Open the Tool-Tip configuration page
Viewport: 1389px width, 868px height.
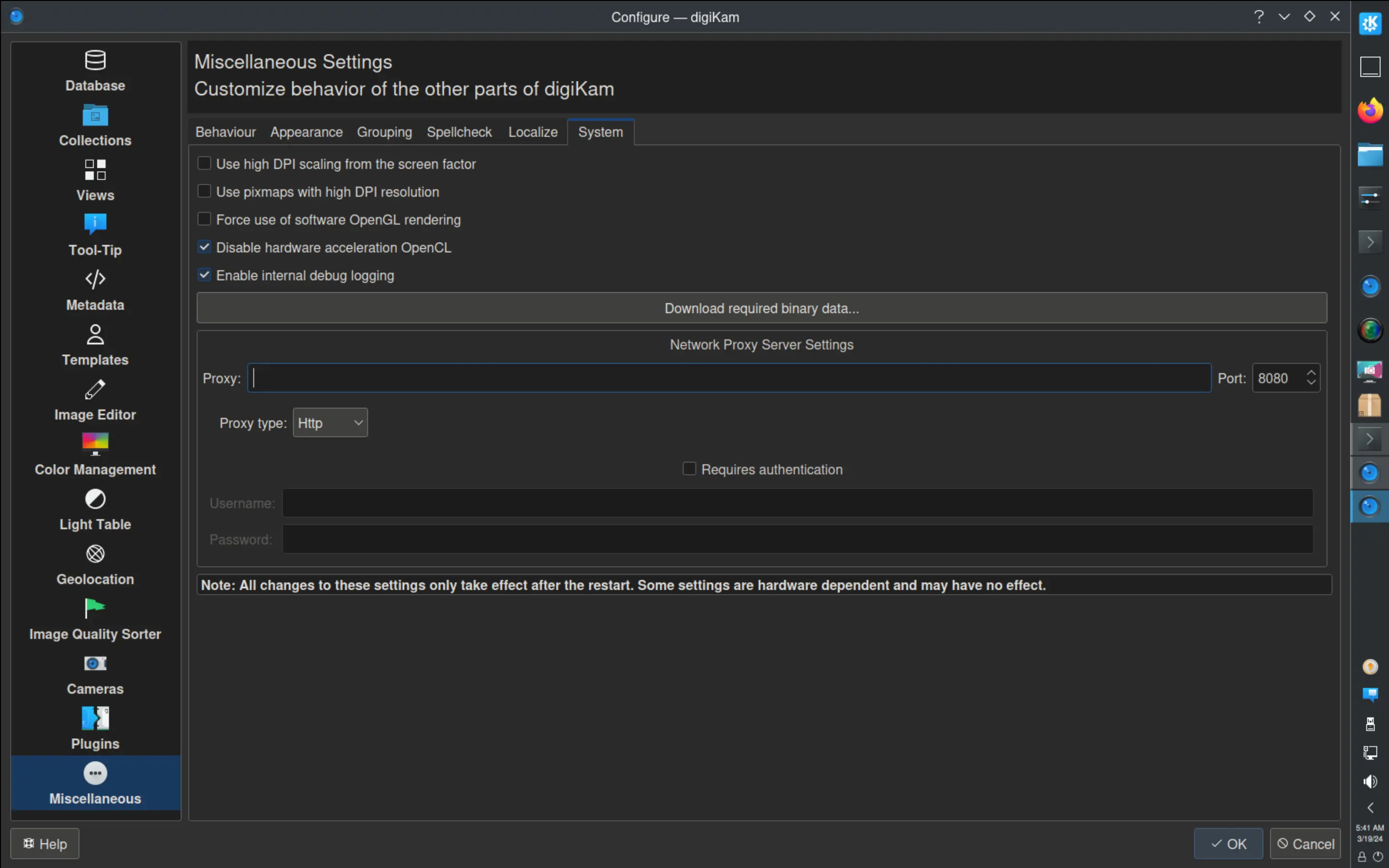coord(95,232)
